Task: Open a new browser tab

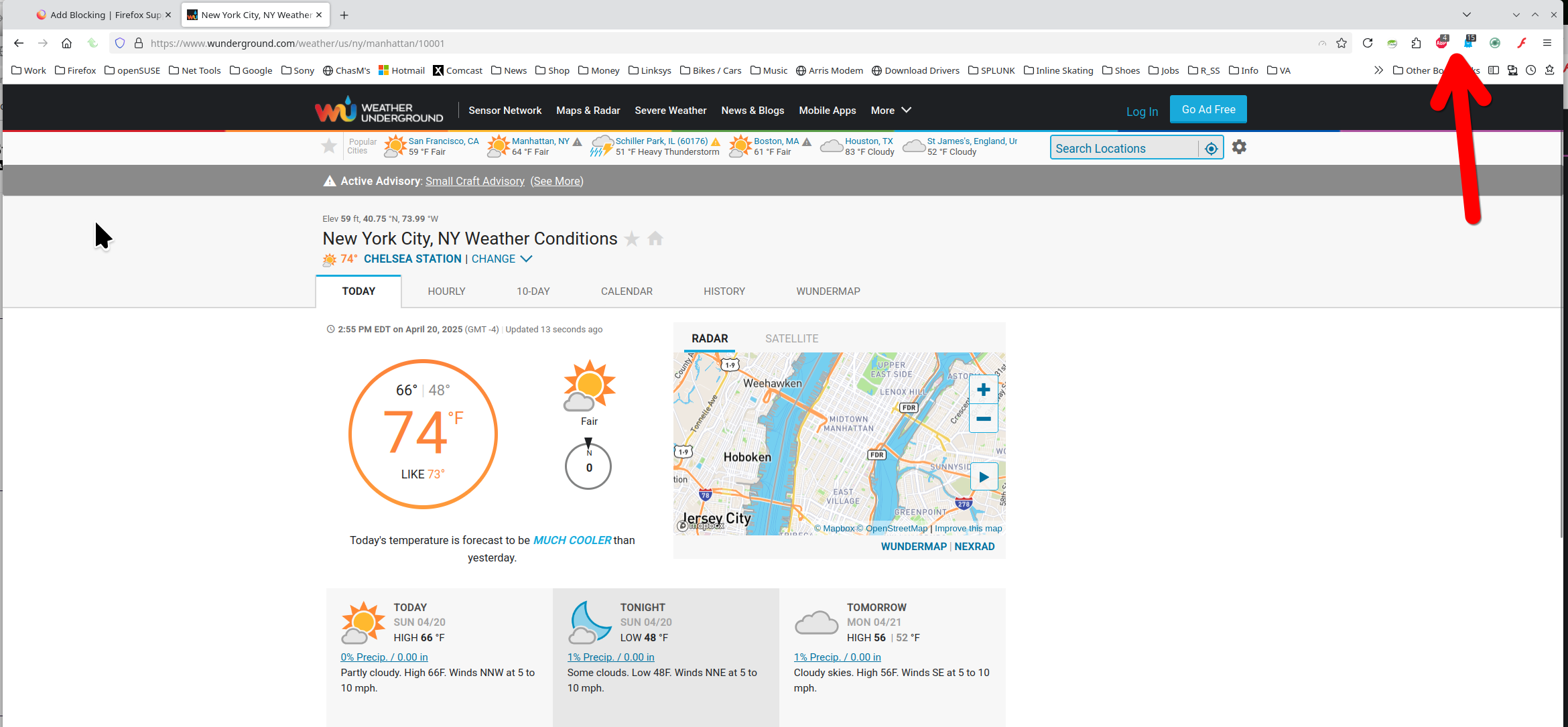Action: coord(344,15)
